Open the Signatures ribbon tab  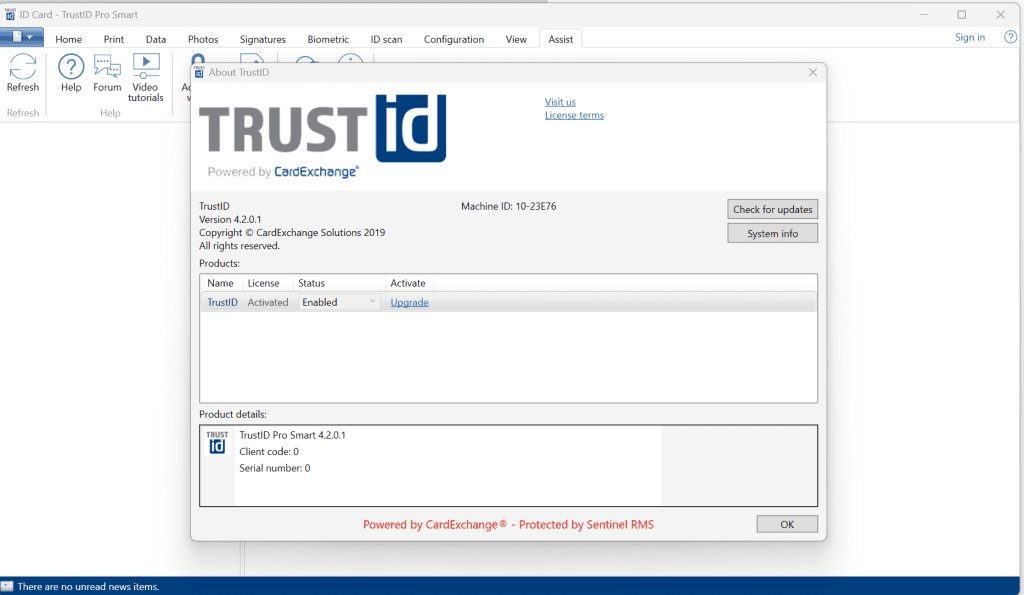pyautogui.click(x=263, y=39)
